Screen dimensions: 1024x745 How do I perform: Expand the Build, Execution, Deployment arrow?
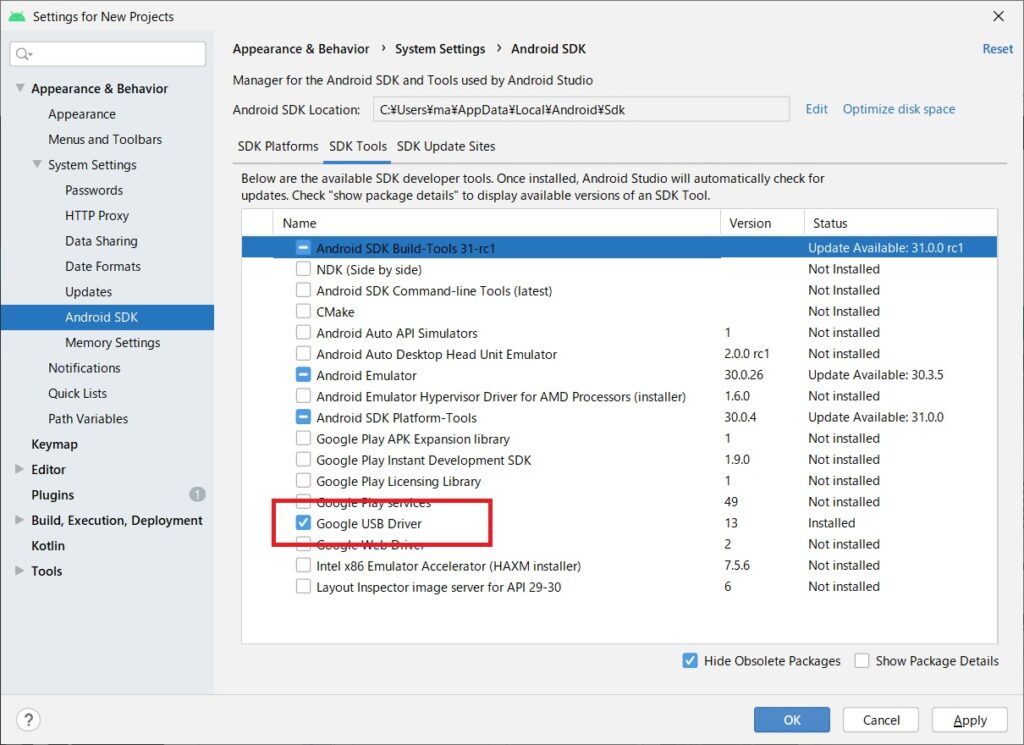click(20, 520)
